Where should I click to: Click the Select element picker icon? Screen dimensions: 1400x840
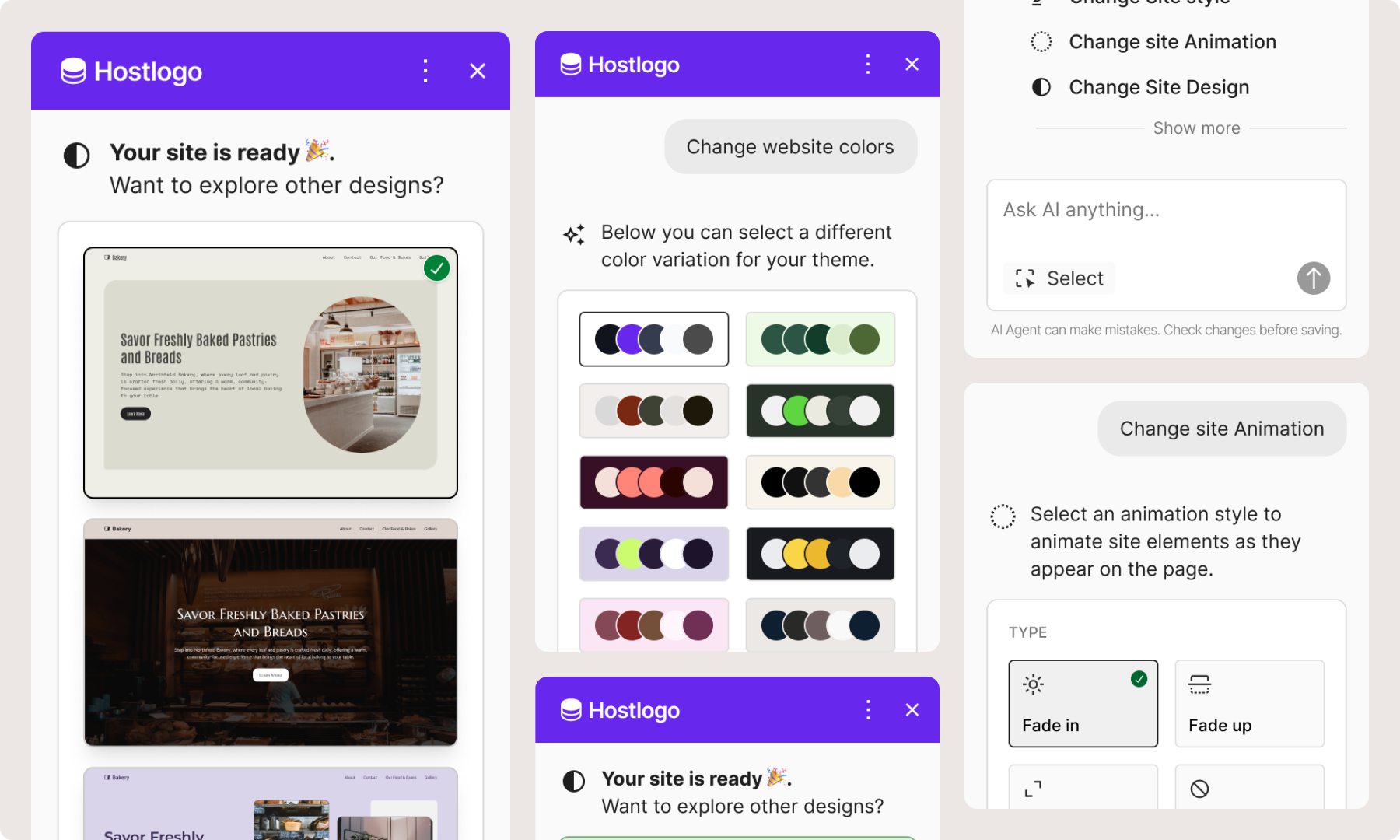tap(1025, 278)
